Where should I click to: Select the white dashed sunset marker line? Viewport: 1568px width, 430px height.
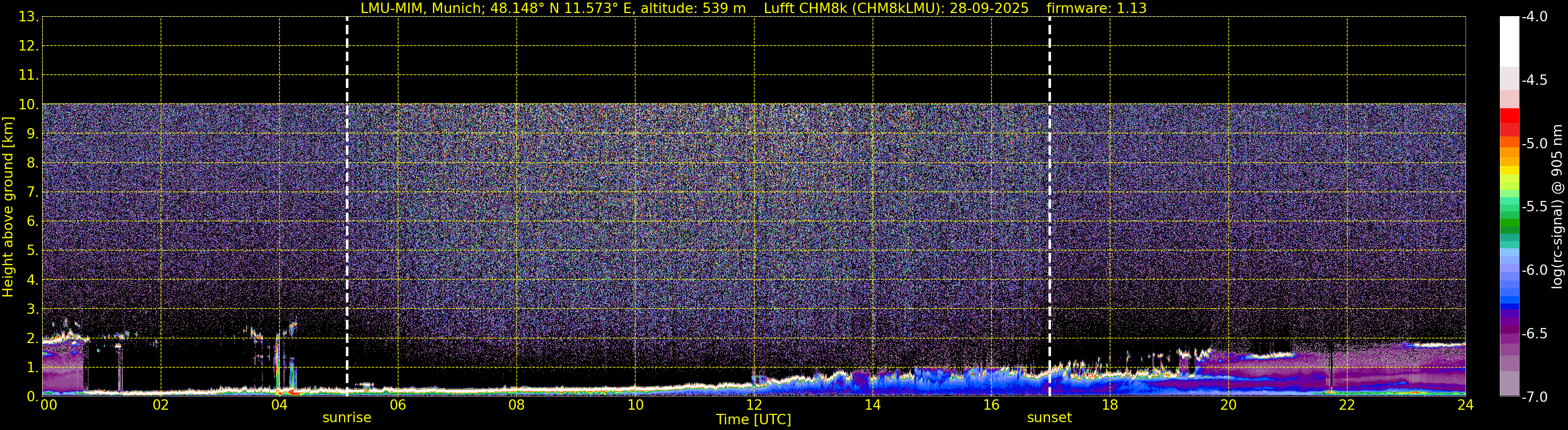(x=1050, y=207)
